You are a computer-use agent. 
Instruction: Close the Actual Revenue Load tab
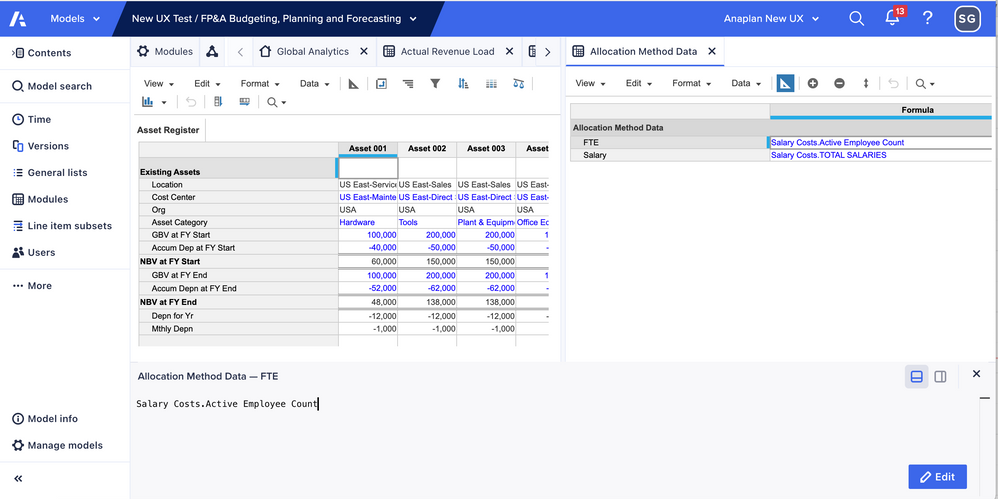[509, 52]
